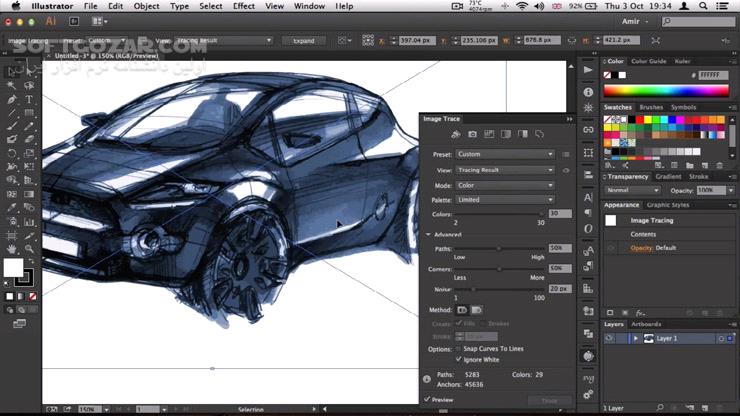
Task: Select the Pen tool
Action: tap(11, 100)
